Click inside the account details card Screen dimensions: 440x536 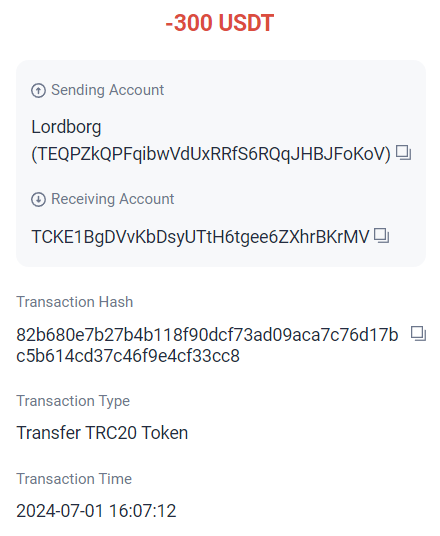(x=221, y=163)
